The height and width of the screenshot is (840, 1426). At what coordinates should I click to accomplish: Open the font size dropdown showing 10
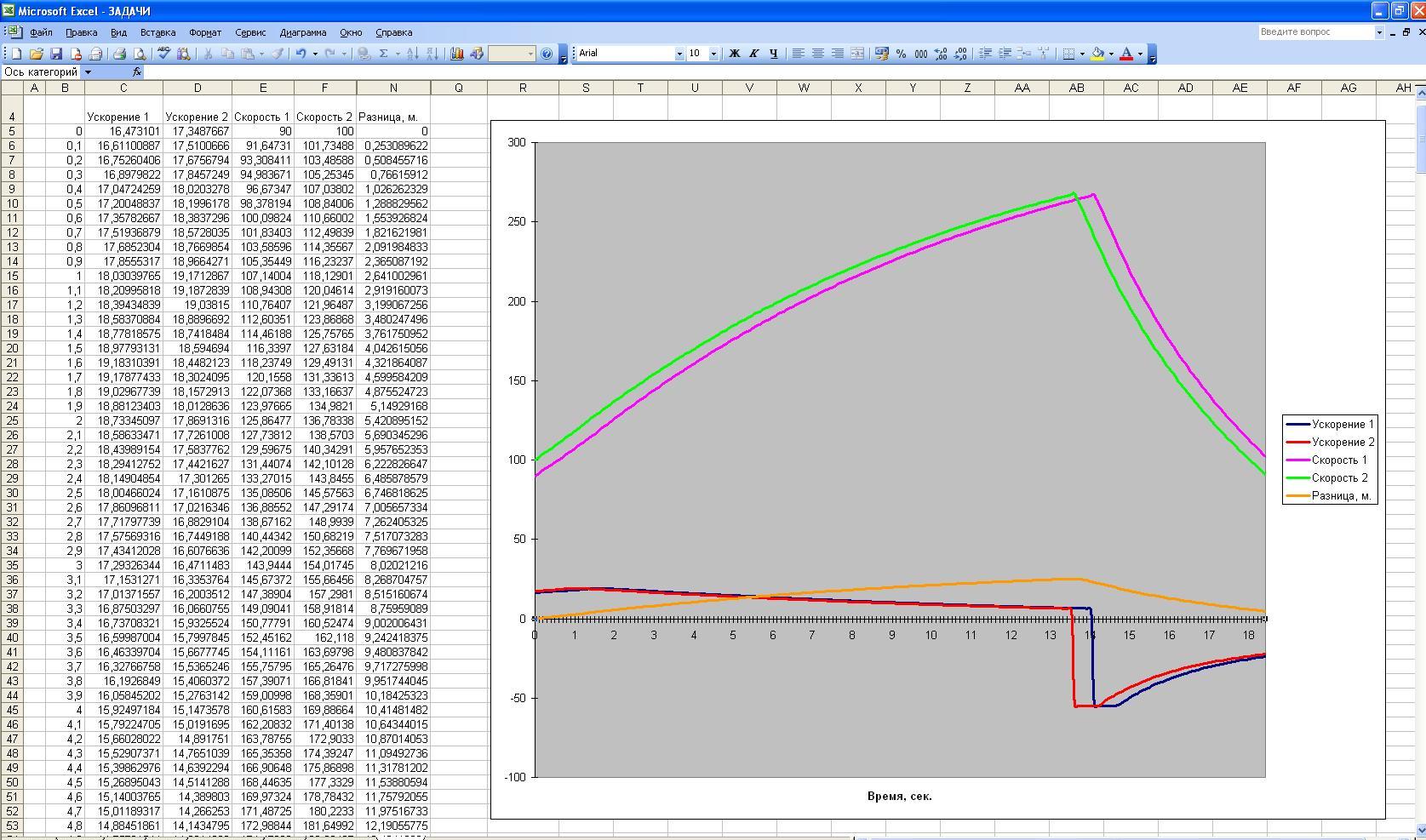click(713, 54)
